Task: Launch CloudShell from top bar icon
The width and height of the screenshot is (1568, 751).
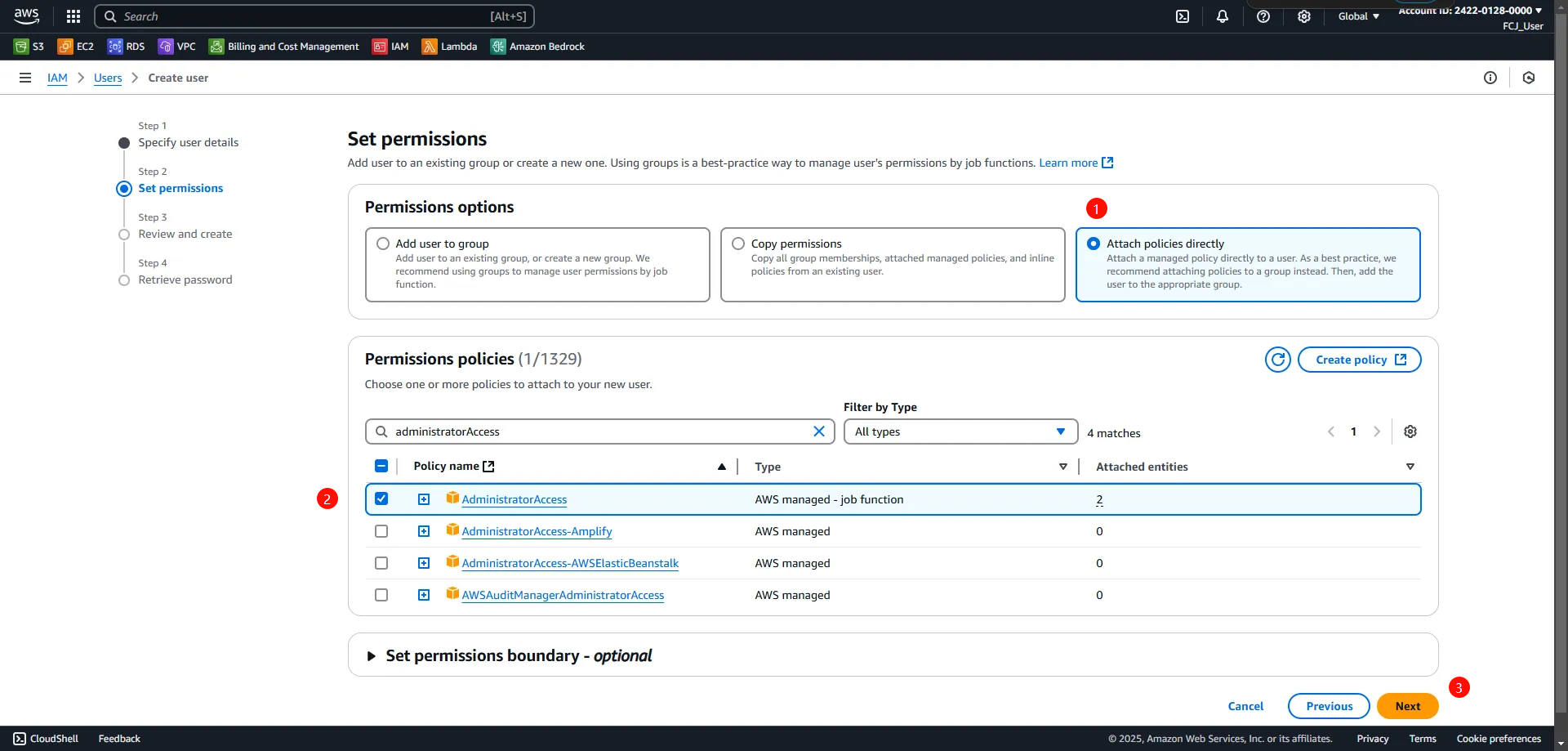Action: [x=1183, y=16]
